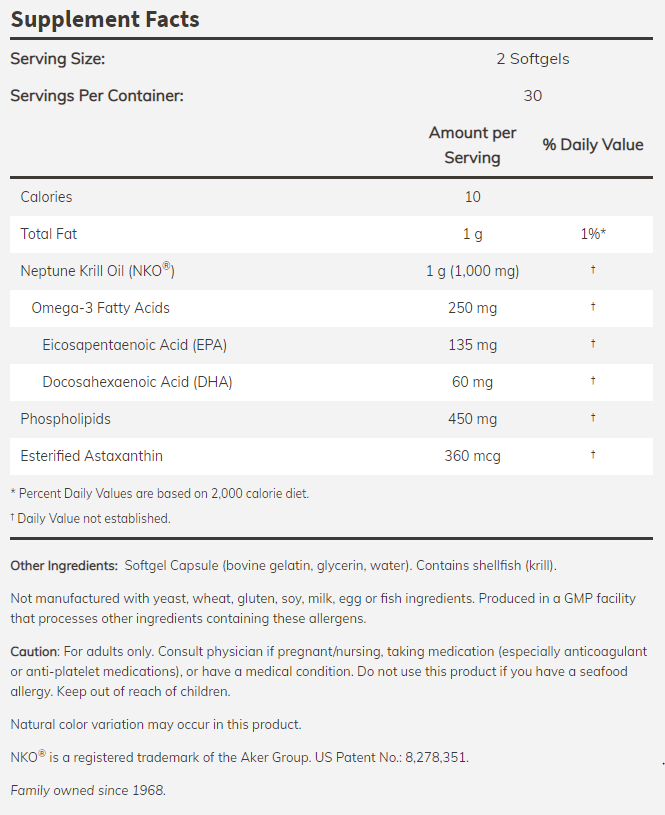Click the Esterified Astaxanthin row label

tap(91, 456)
